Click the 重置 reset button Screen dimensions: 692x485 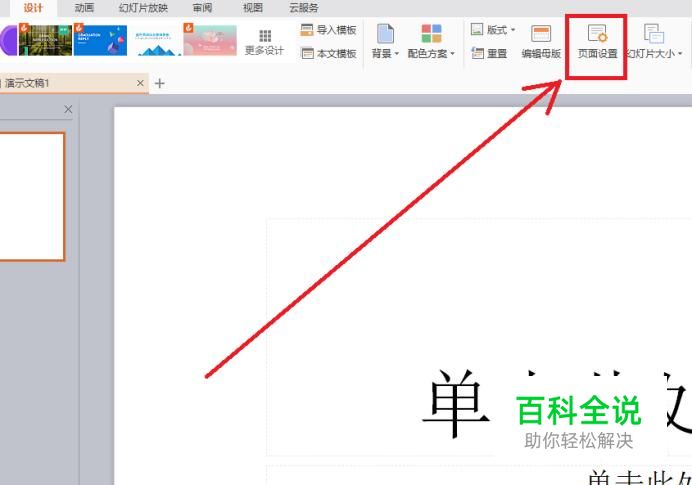pos(489,53)
